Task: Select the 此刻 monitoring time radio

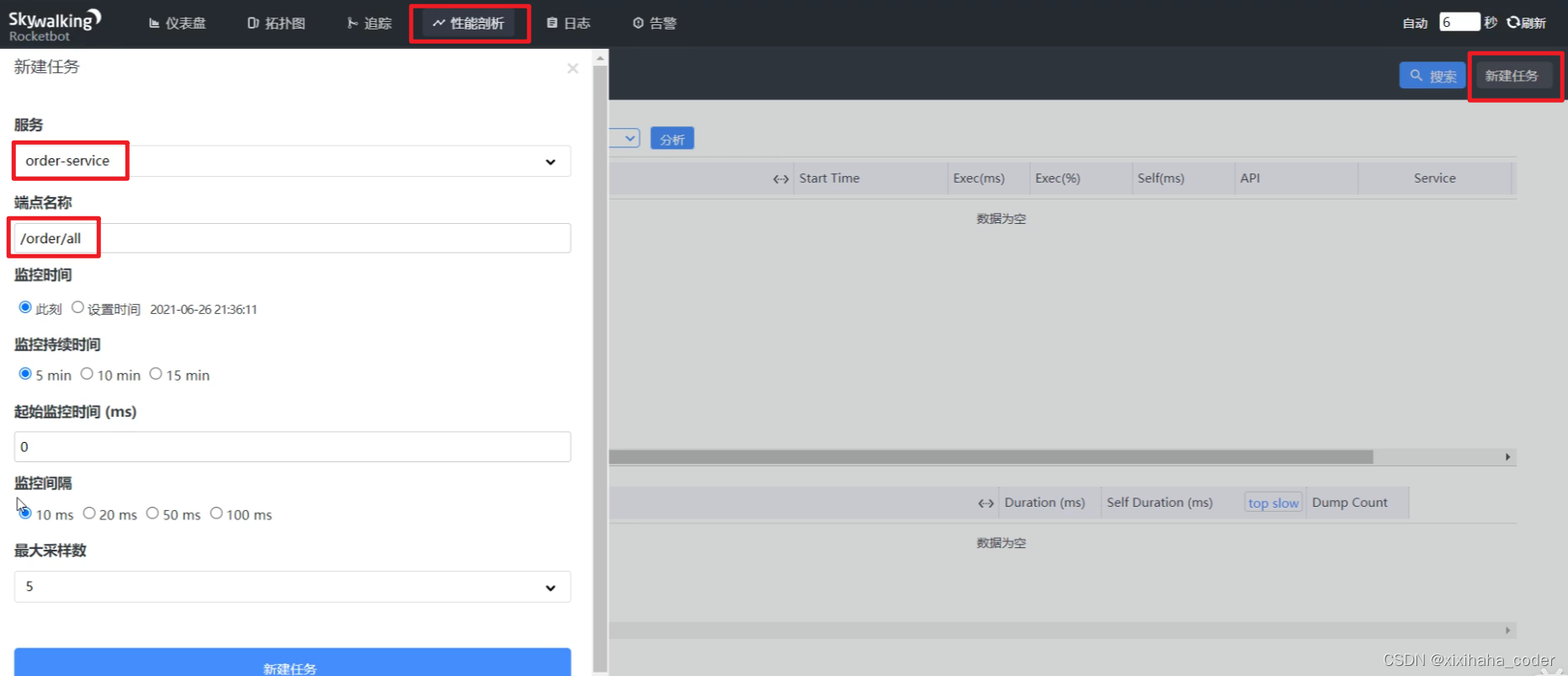Action: (25, 307)
